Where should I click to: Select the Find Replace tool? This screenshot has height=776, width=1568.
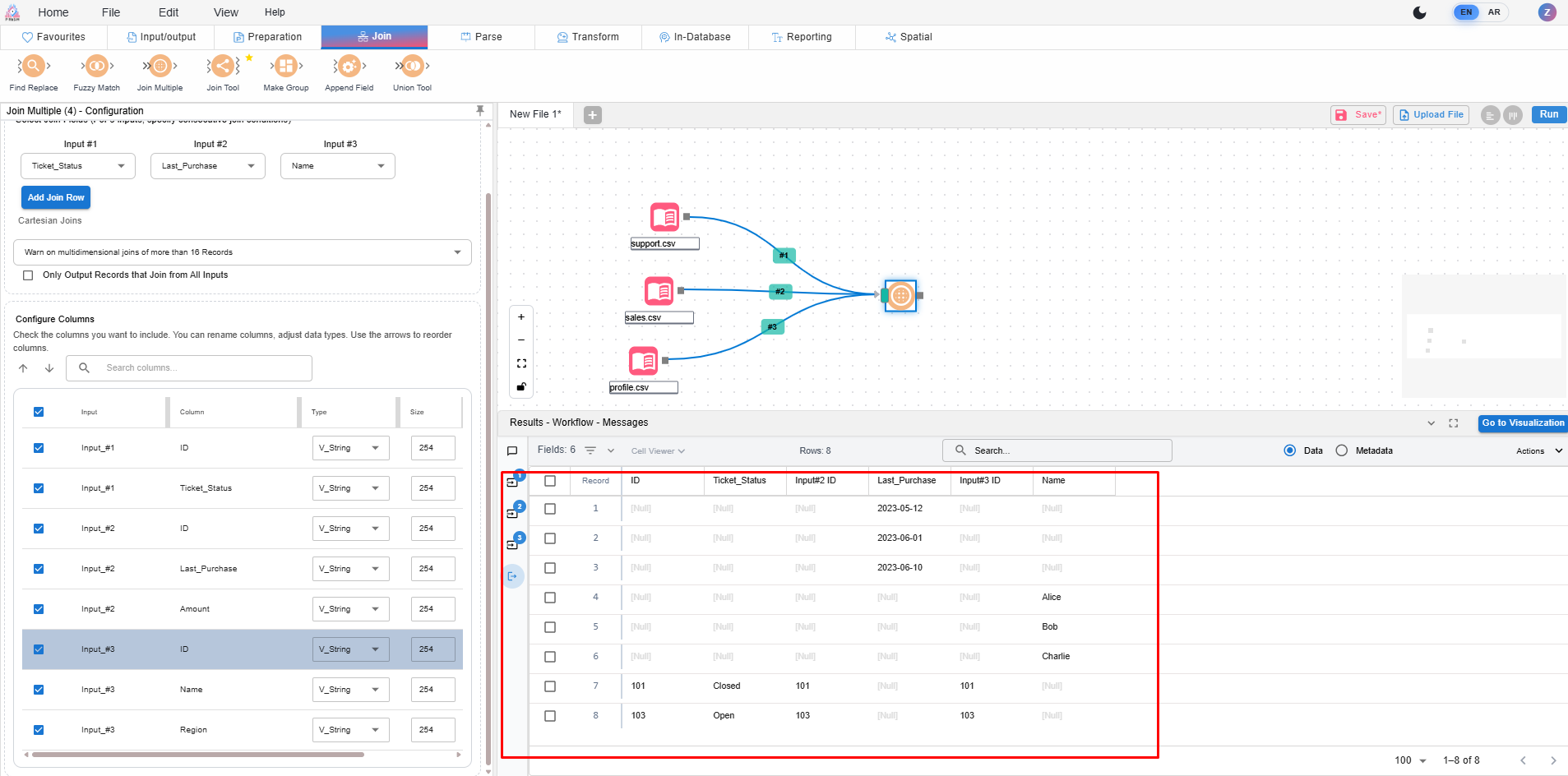pyautogui.click(x=33, y=67)
